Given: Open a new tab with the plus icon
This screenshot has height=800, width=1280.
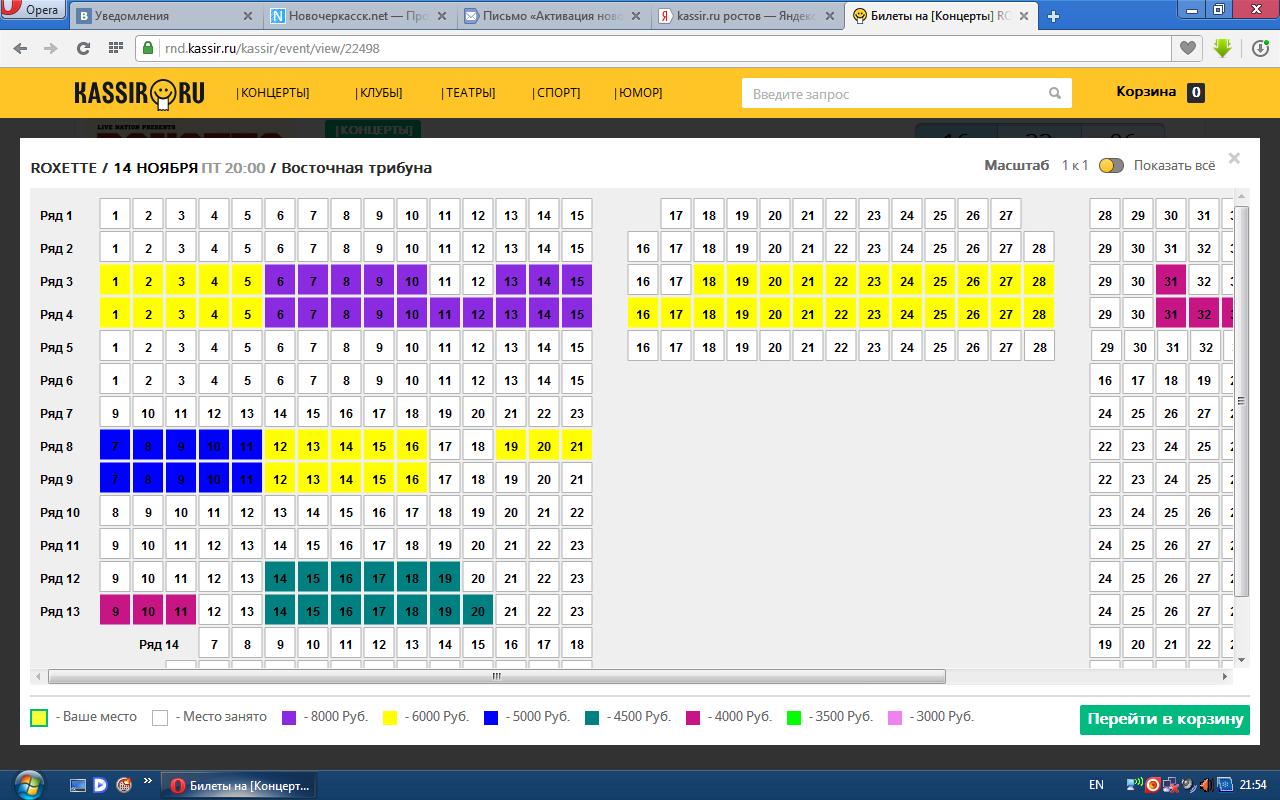Looking at the screenshot, I should pyautogui.click(x=1053, y=16).
